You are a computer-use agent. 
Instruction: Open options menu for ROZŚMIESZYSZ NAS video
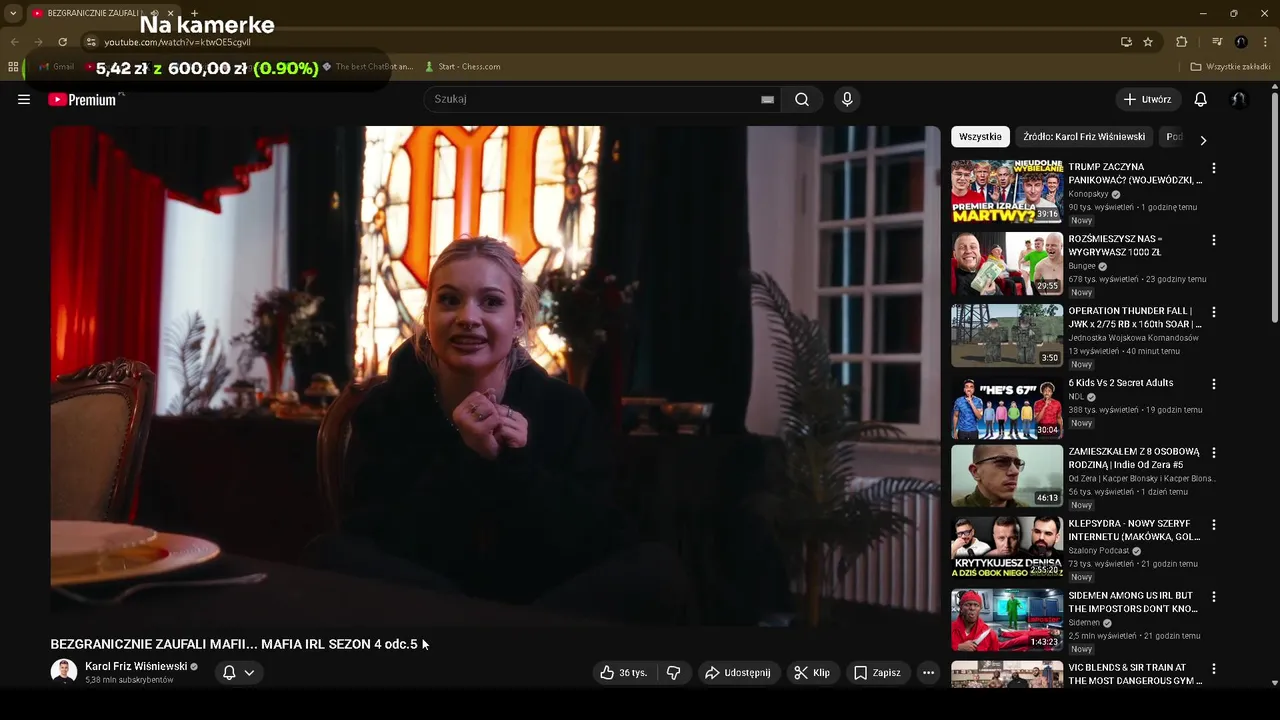point(1214,240)
